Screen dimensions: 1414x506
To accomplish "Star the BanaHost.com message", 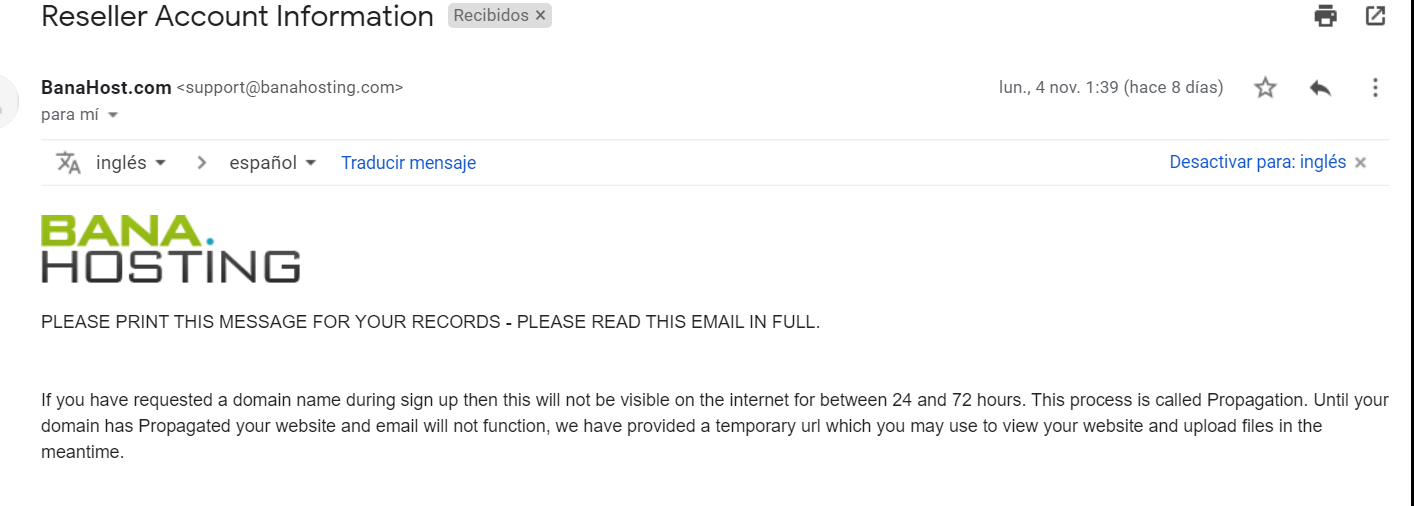I will (1266, 88).
